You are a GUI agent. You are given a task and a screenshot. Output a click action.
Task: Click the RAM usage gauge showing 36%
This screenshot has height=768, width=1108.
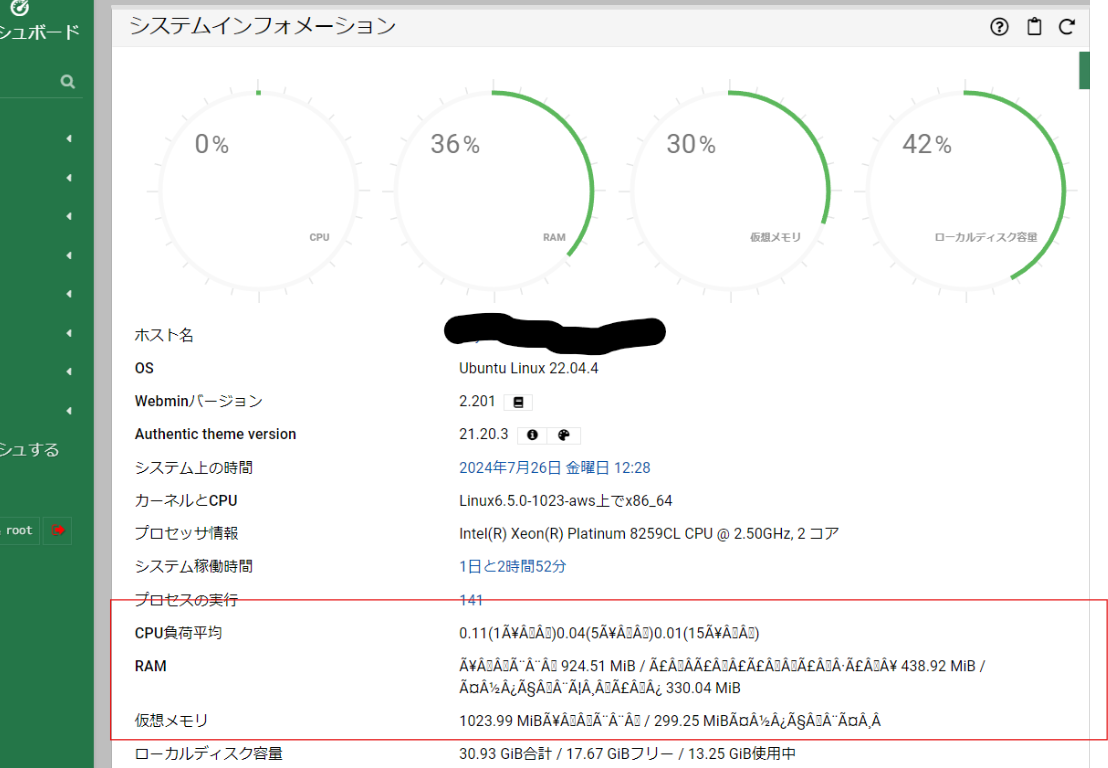tap(493, 190)
